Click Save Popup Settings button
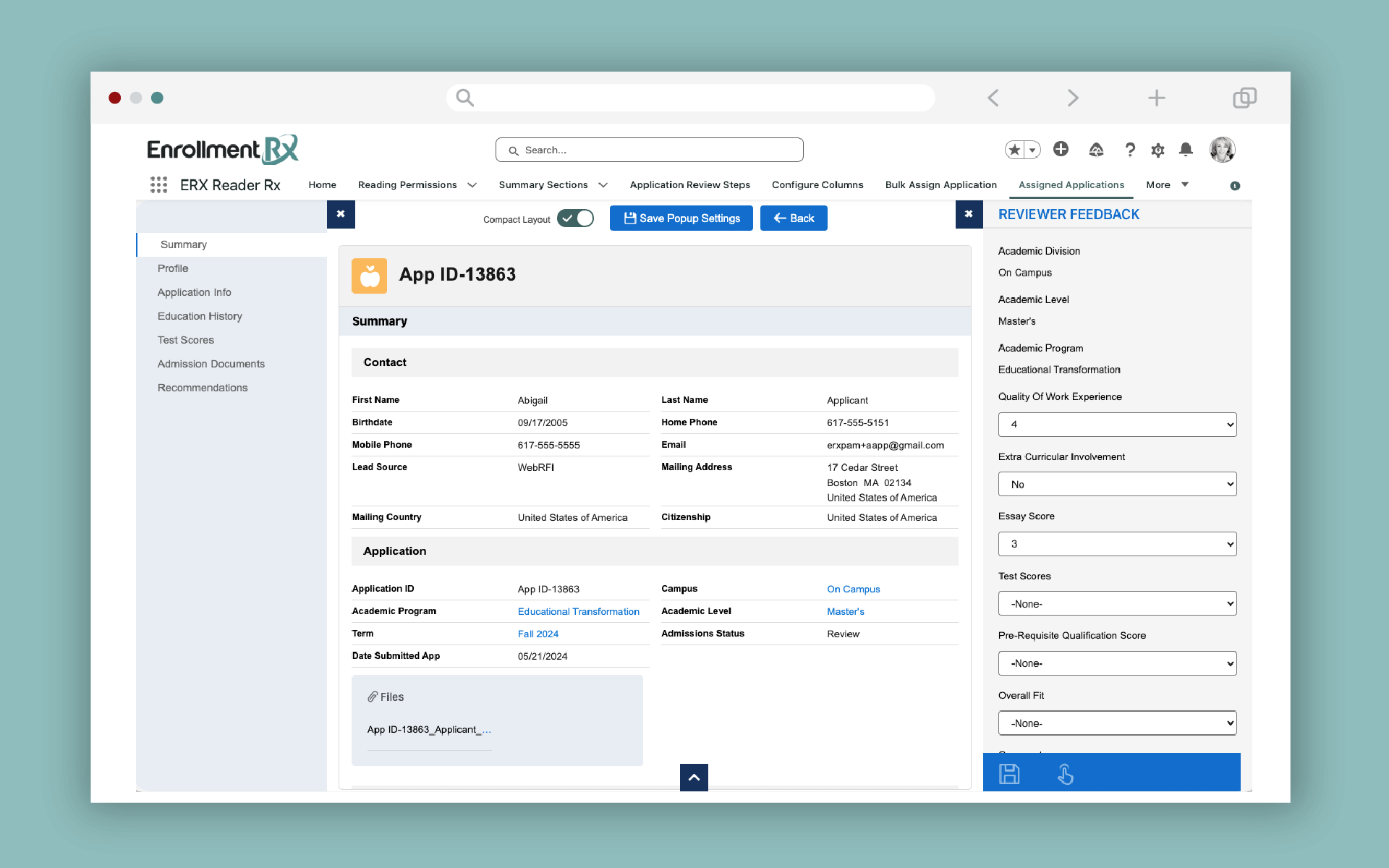Screen dimensions: 1389x868 681,218
